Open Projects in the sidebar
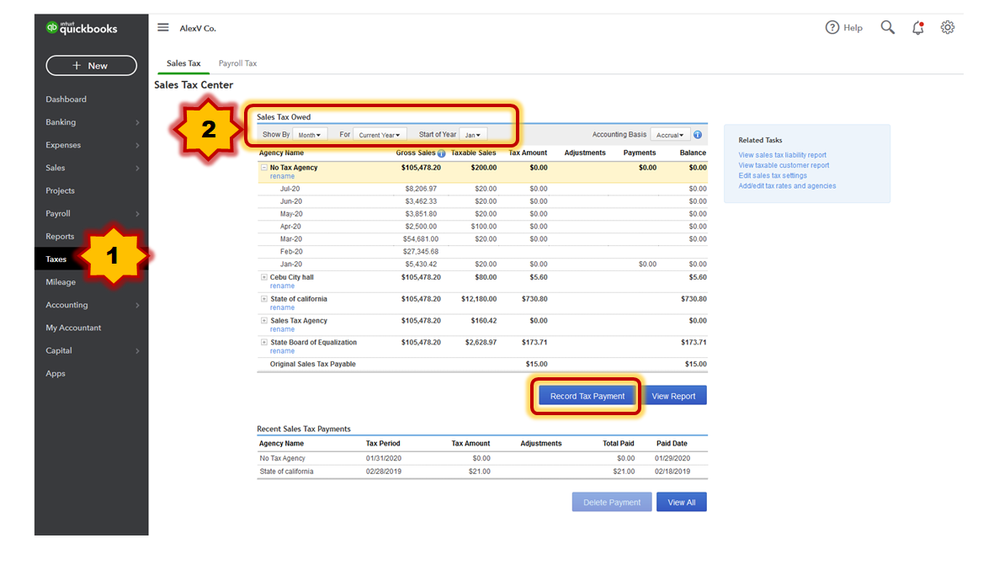Image resolution: width=999 pixels, height=582 pixels. (x=60, y=191)
